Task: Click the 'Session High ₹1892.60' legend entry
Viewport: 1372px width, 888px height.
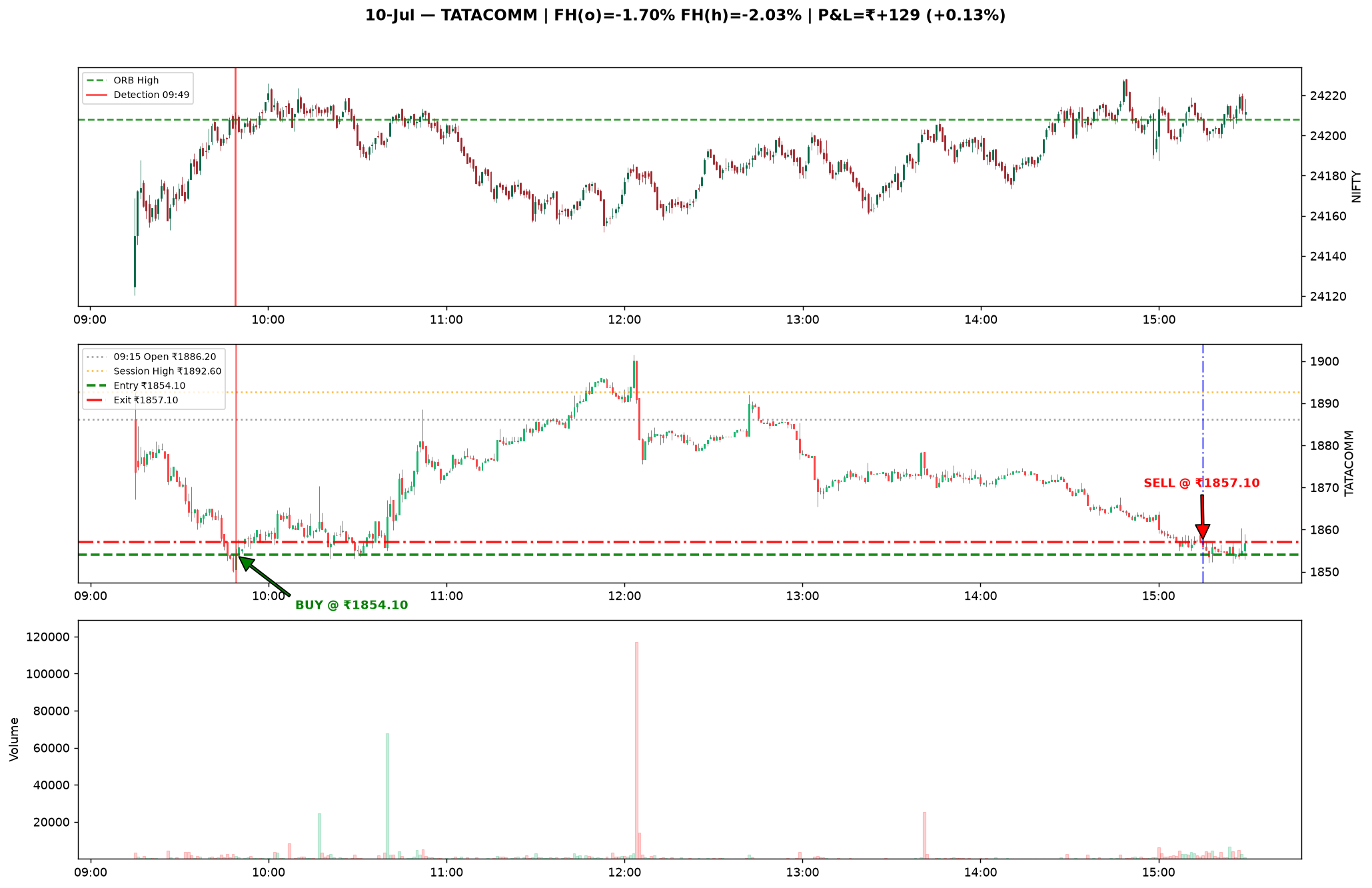Action: pos(154,372)
